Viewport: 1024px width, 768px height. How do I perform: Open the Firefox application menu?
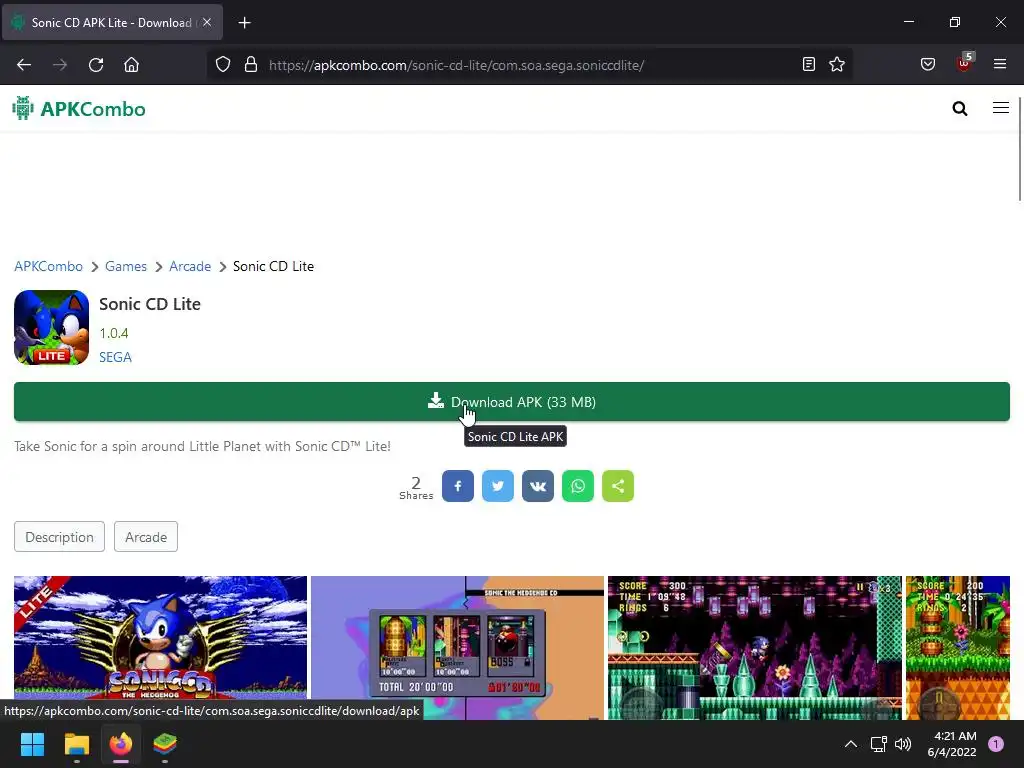(1000, 64)
